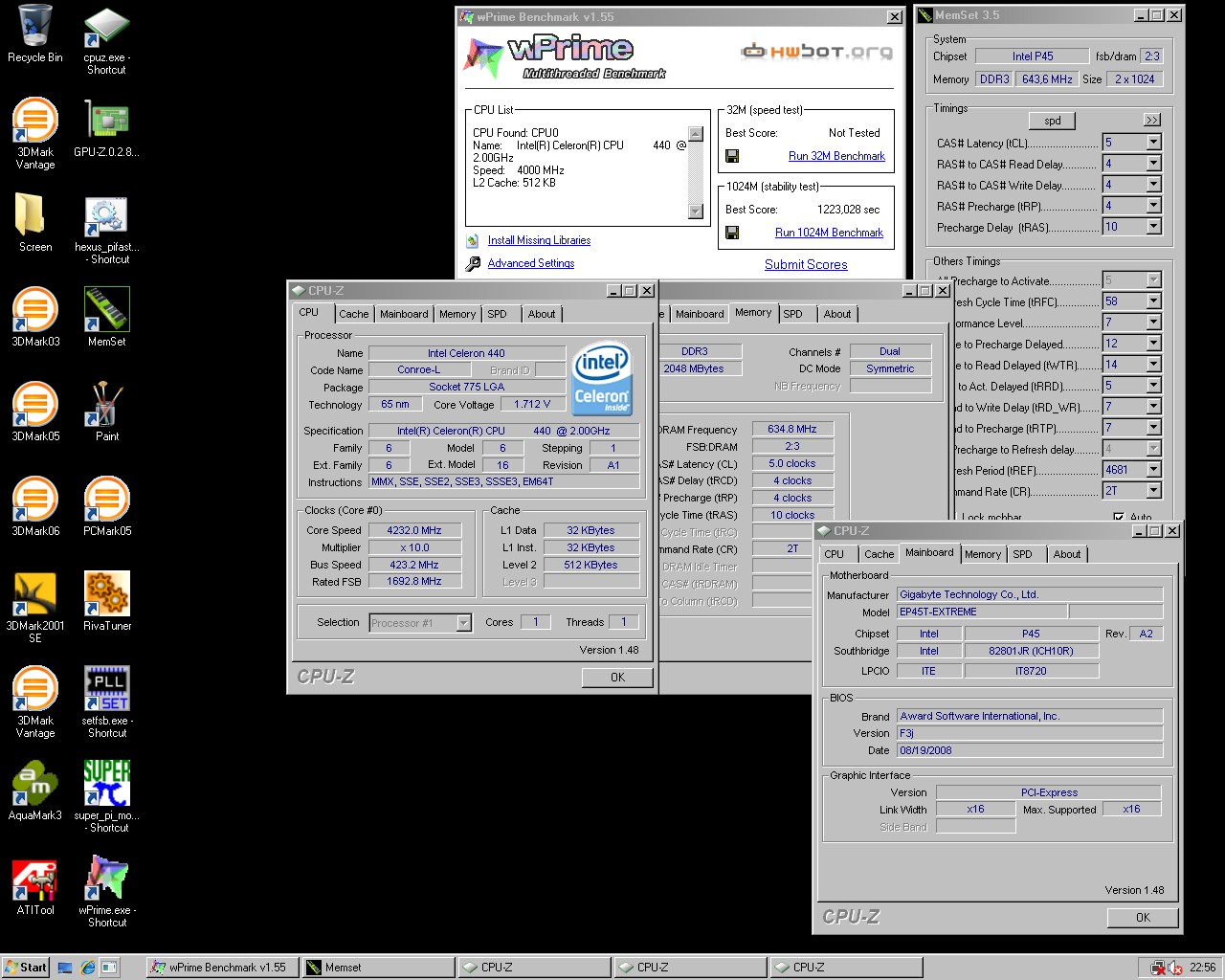Open the CAS# Latency (tCL) dropdown
The image size is (1225, 980).
coord(1153,143)
